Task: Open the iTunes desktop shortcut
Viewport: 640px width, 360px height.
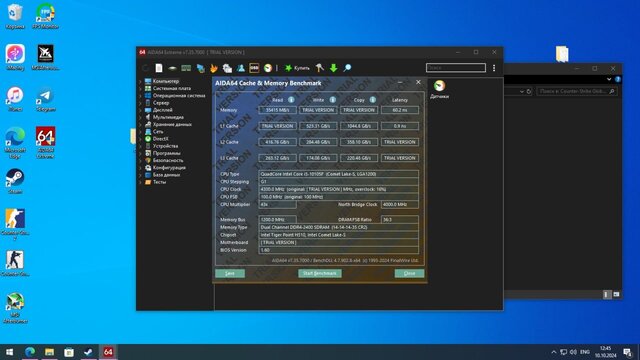Action: (x=15, y=99)
